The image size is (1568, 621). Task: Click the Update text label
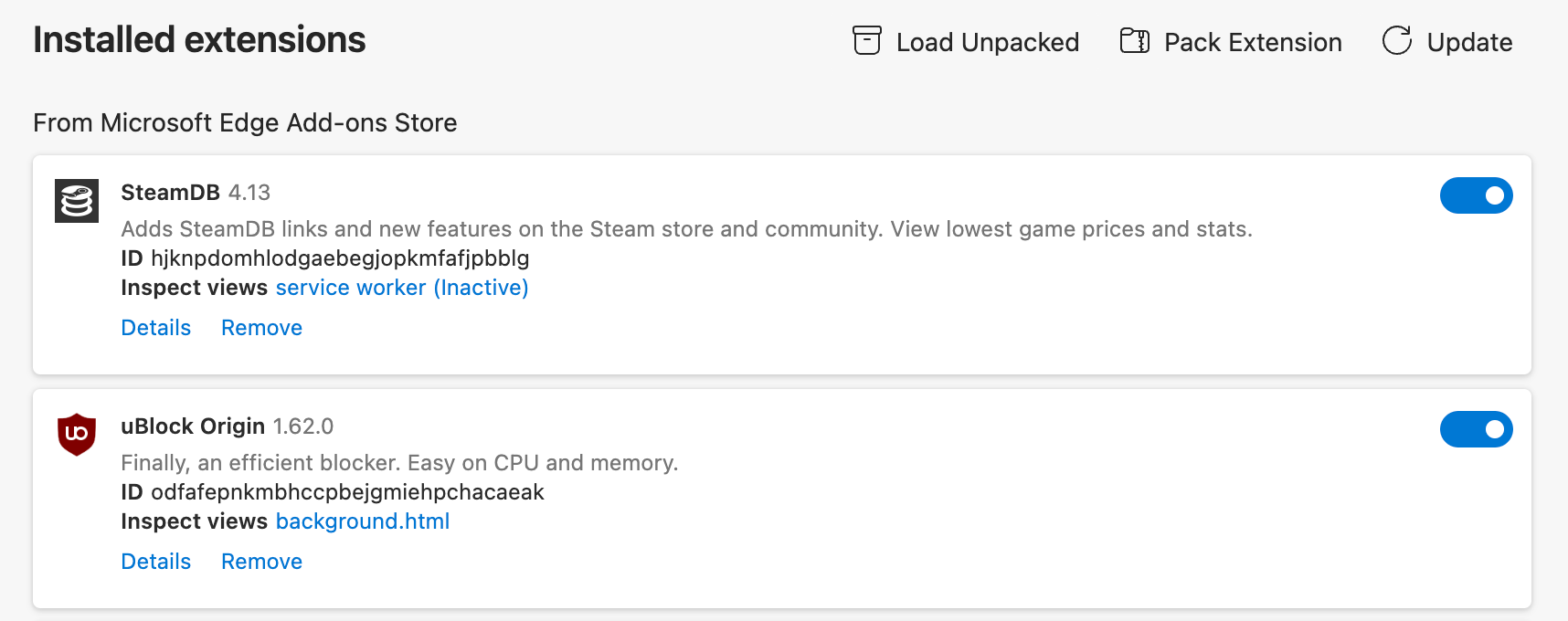[x=1469, y=42]
